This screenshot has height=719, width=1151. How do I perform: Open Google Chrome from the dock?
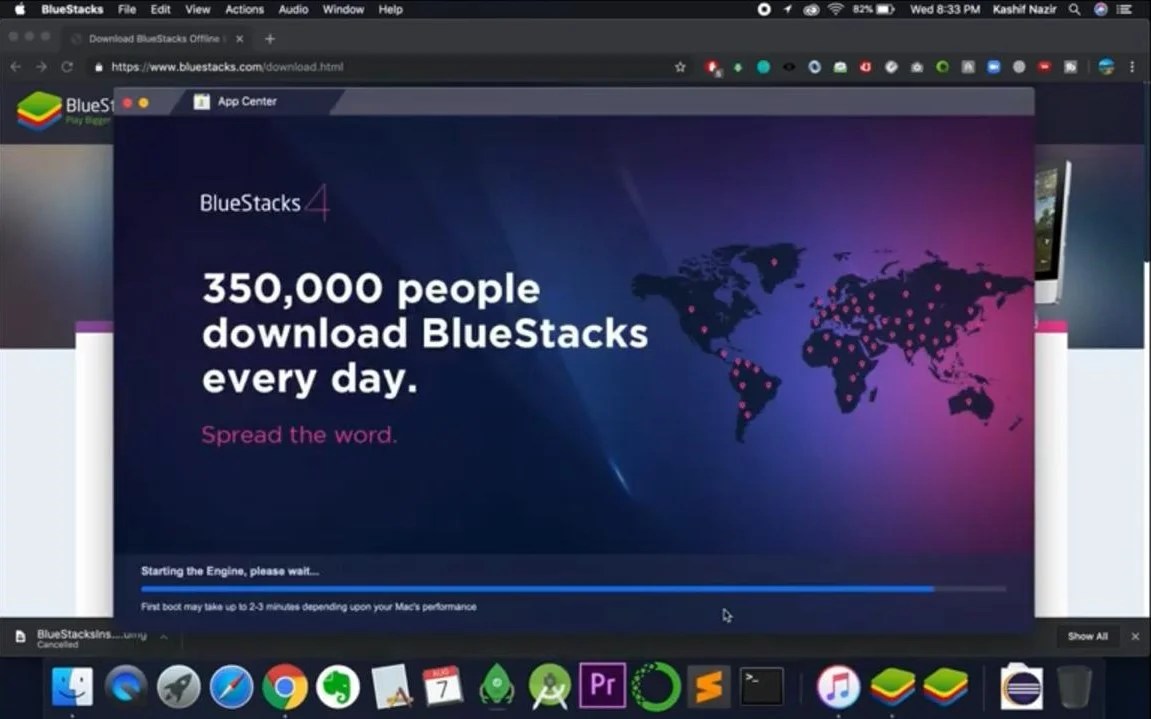pyautogui.click(x=285, y=686)
